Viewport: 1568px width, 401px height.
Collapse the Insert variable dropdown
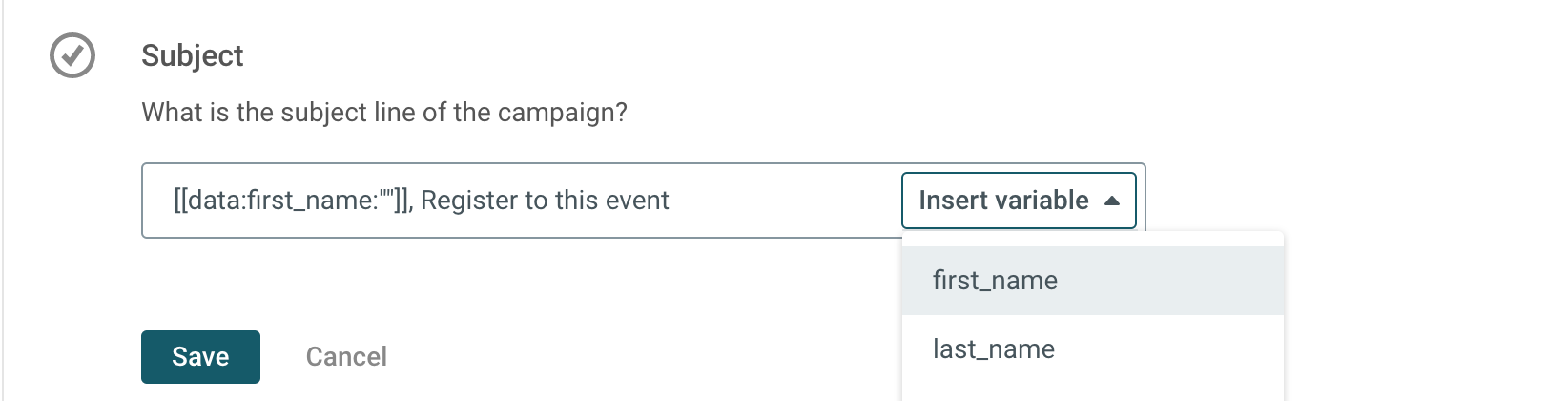coord(1019,200)
